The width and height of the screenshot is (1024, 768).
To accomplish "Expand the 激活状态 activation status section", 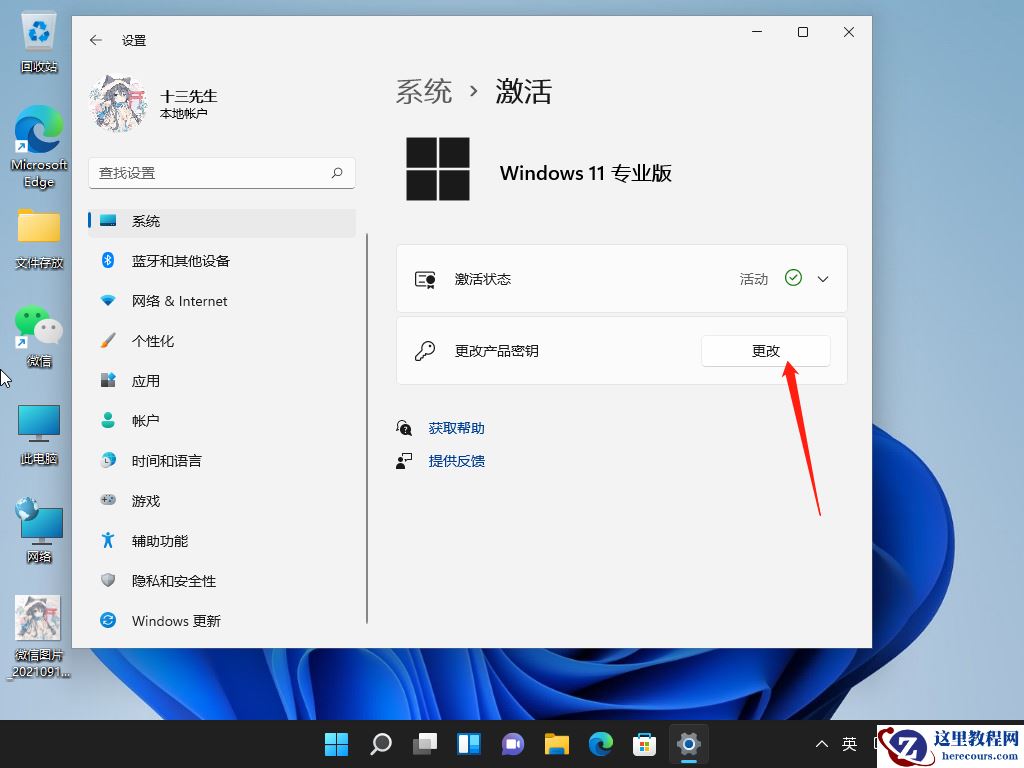I will [x=822, y=279].
